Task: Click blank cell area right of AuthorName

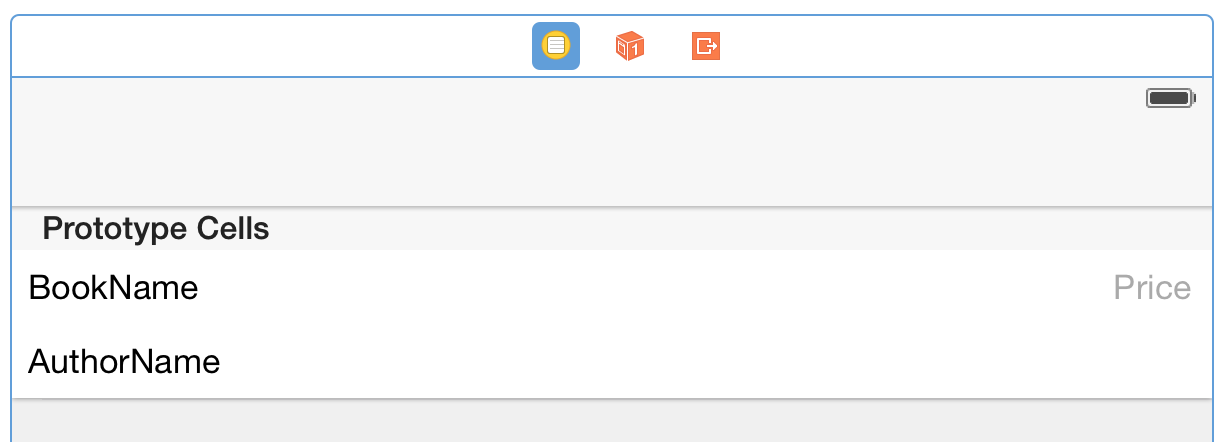Action: coord(700,361)
